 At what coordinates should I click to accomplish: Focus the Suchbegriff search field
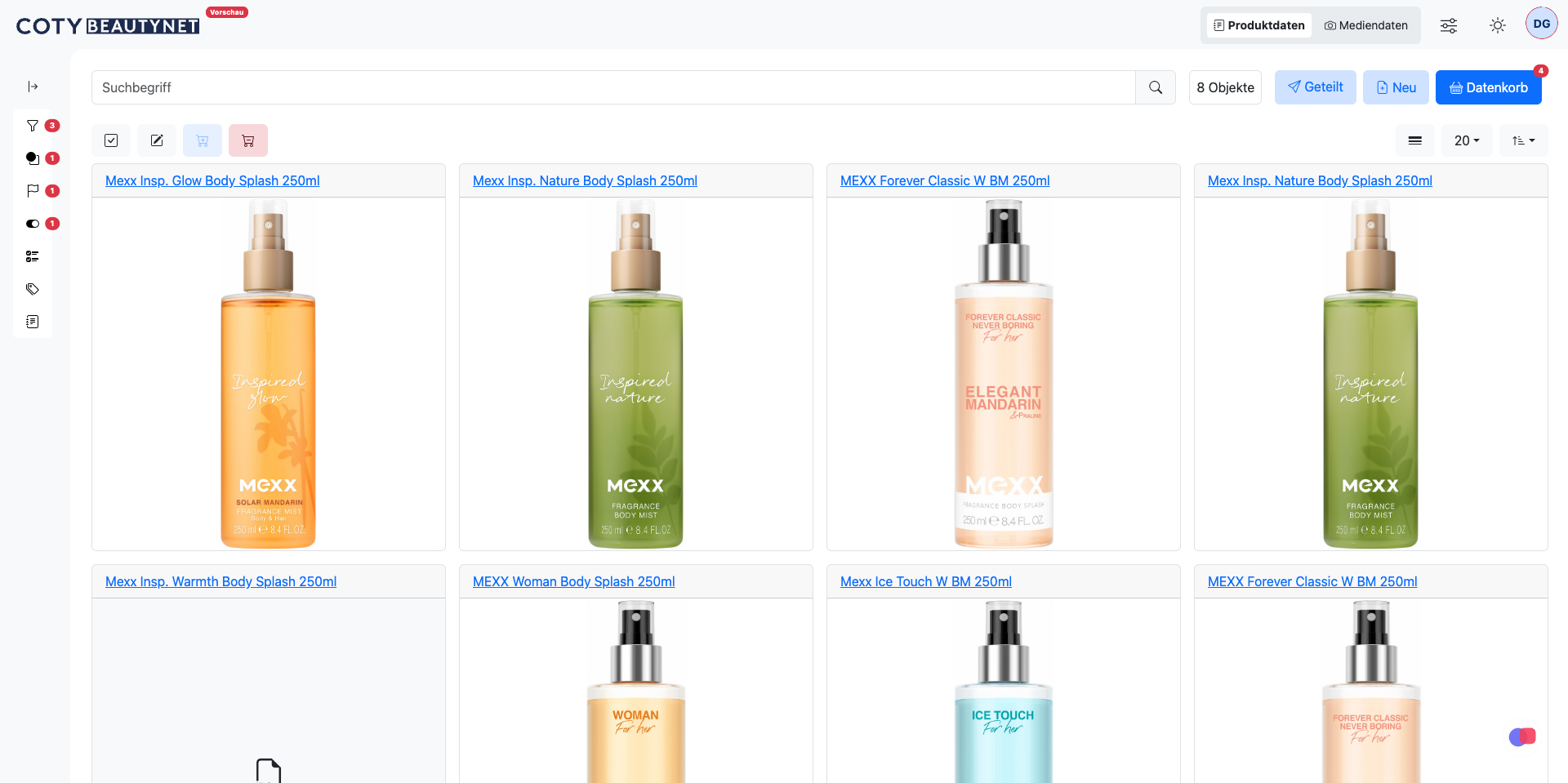pyautogui.click(x=613, y=87)
